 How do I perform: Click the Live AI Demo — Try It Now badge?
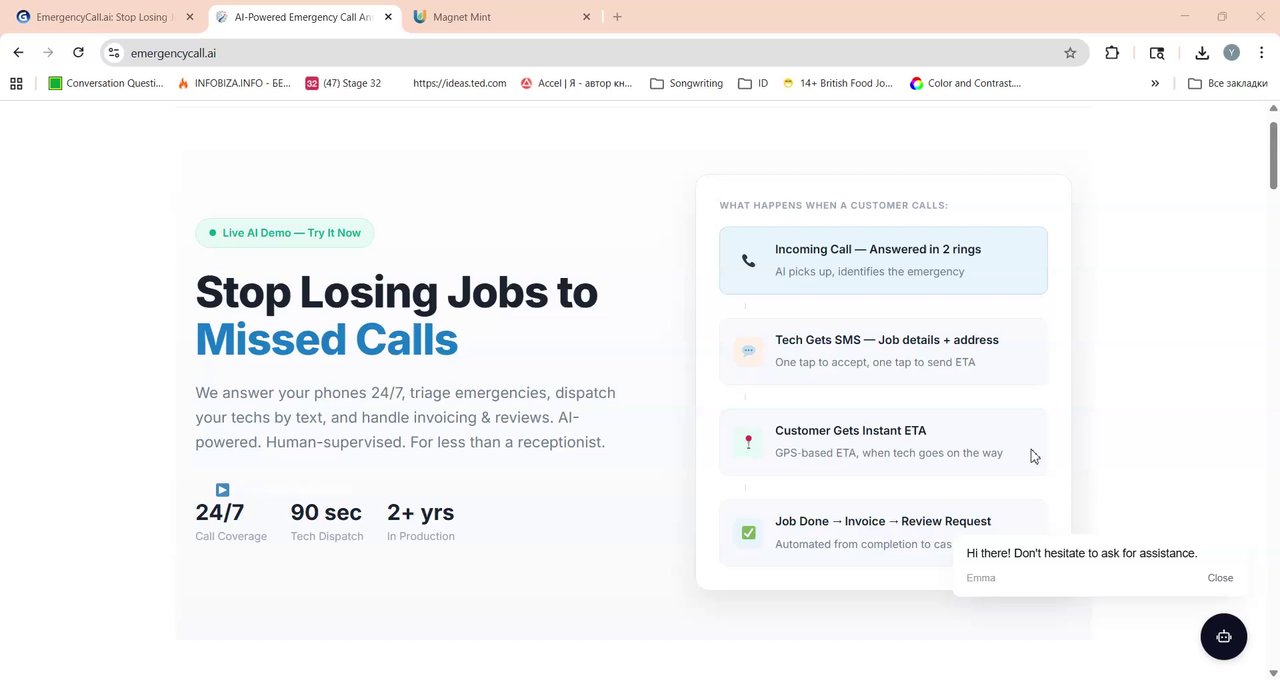pyautogui.click(x=285, y=233)
